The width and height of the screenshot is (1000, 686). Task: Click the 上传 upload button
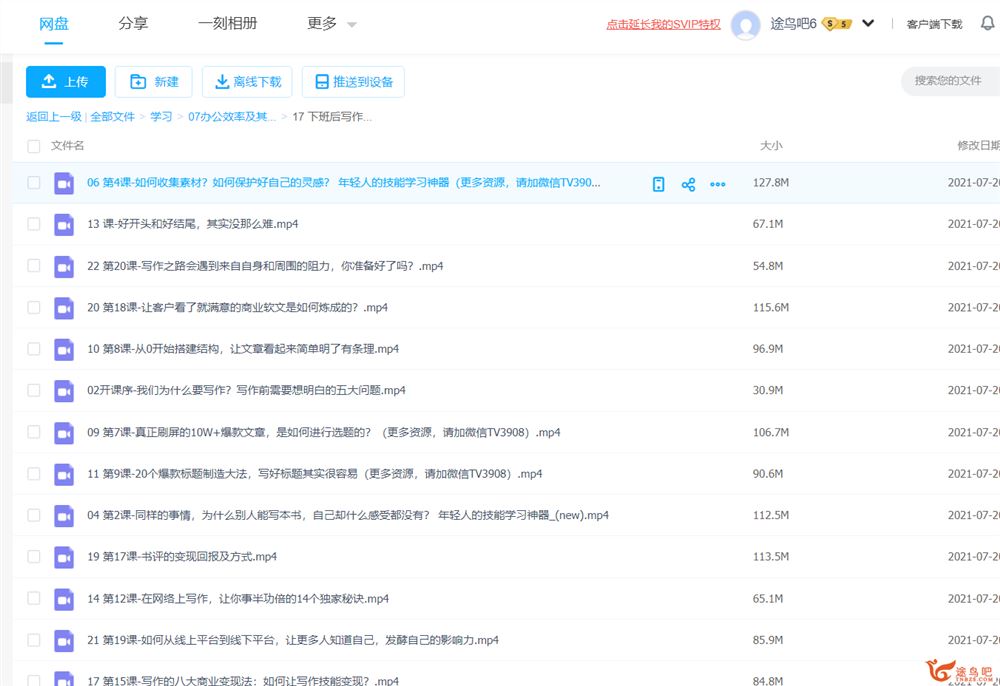[x=66, y=82]
